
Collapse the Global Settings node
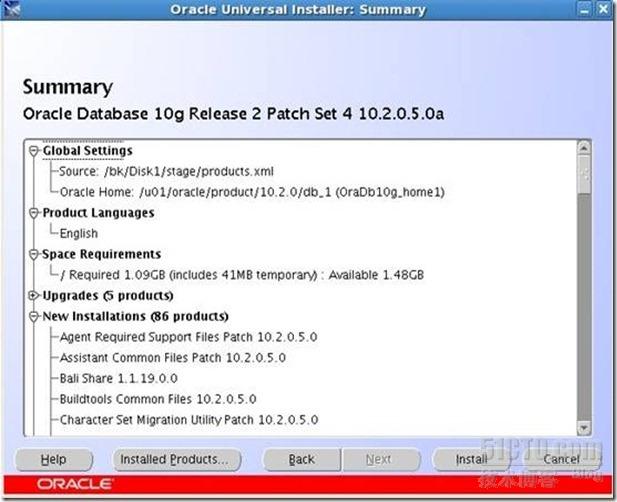(x=34, y=151)
